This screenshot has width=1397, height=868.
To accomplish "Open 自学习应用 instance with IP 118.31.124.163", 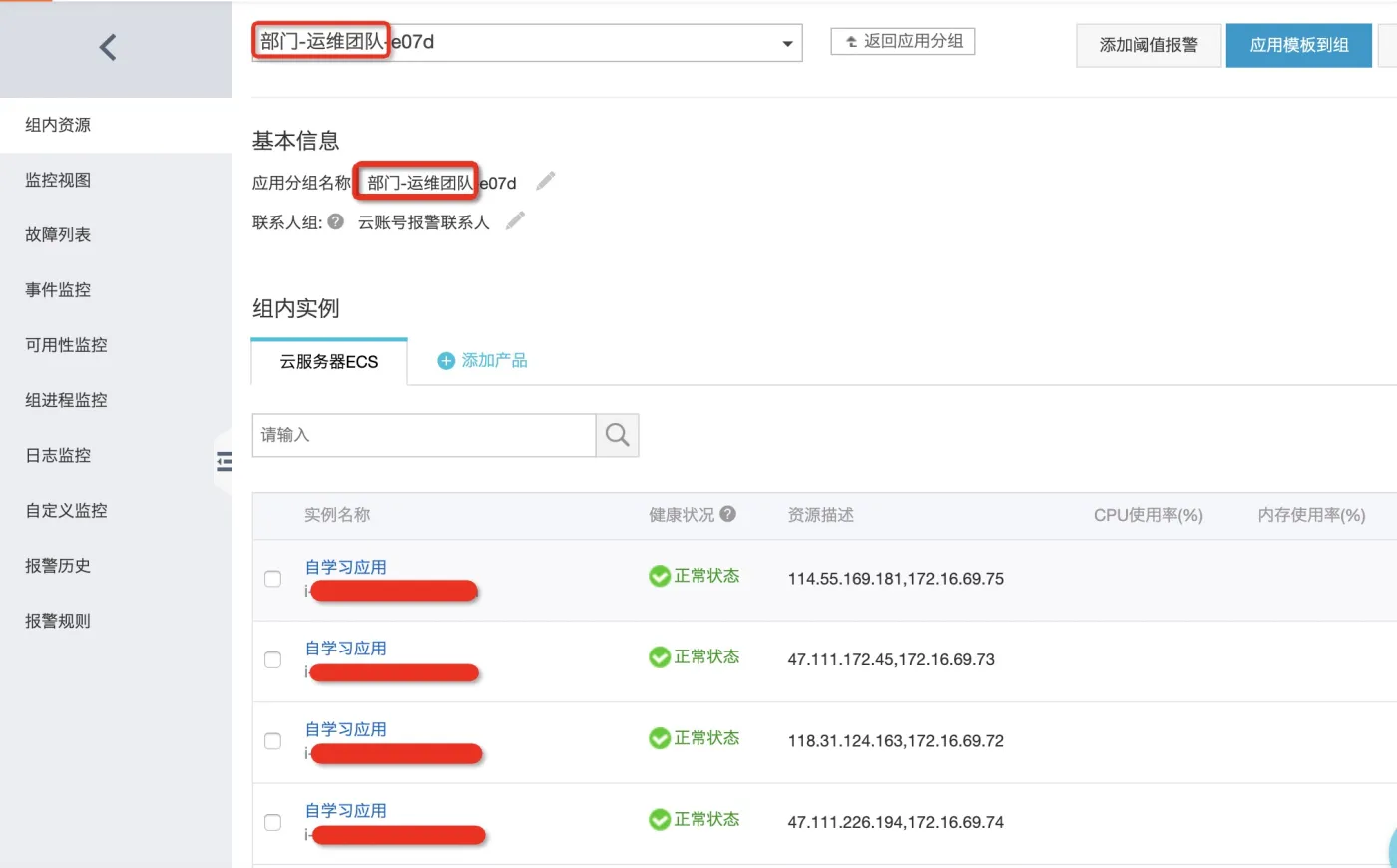I will click(346, 729).
